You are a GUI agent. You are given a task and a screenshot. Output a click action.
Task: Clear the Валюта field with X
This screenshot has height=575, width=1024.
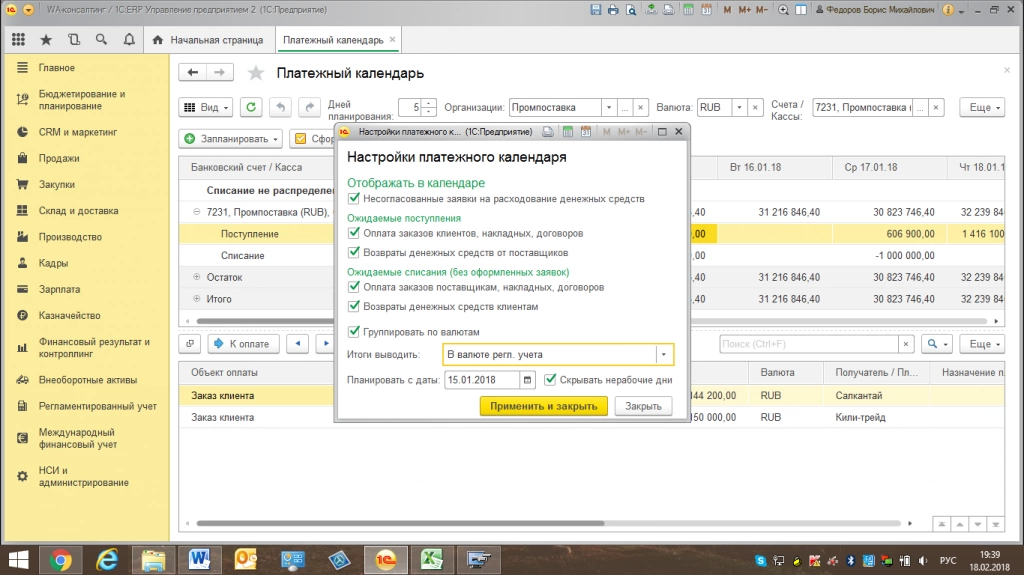click(x=756, y=107)
